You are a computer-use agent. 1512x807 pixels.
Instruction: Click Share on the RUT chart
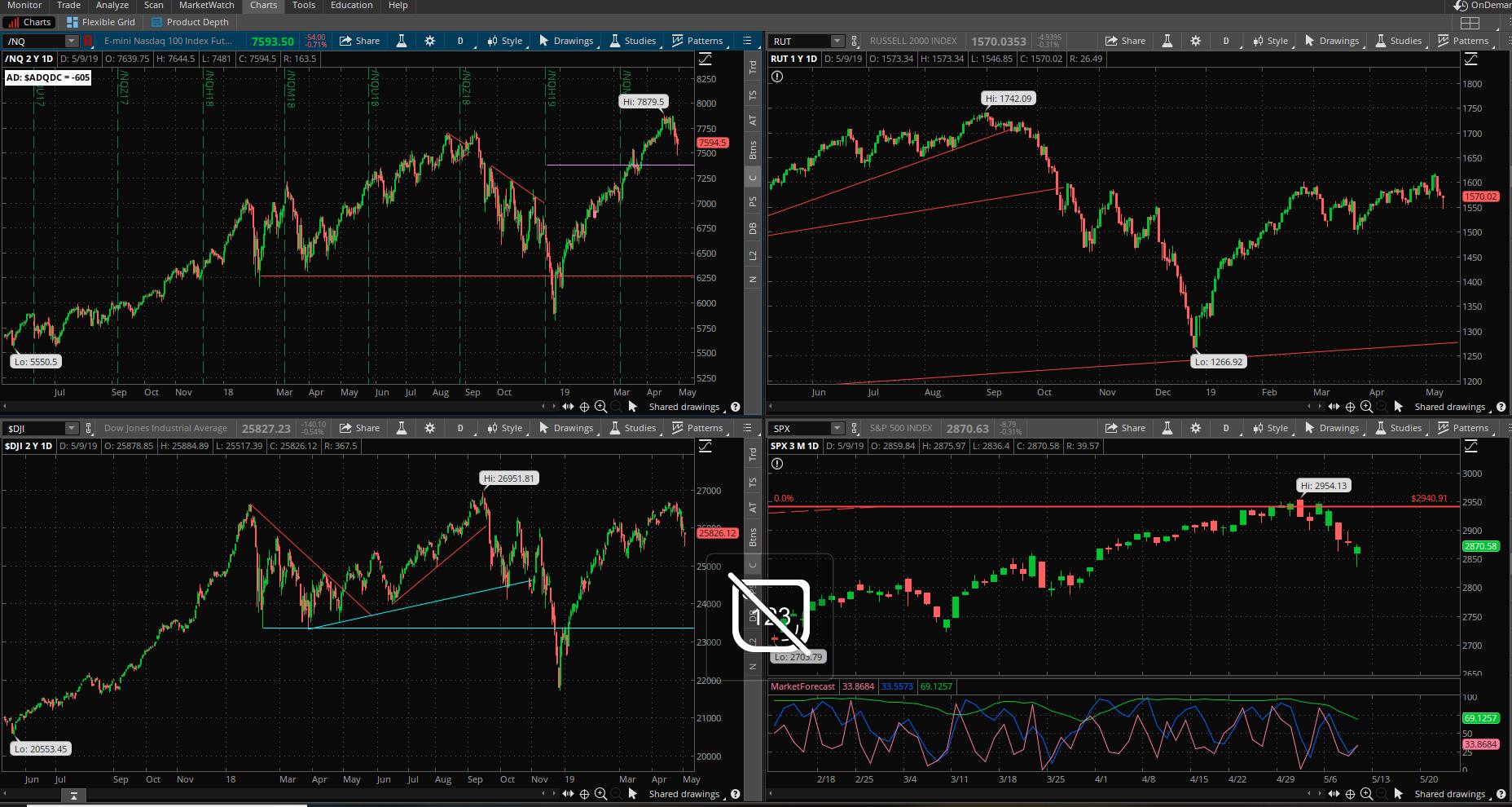(x=1126, y=41)
